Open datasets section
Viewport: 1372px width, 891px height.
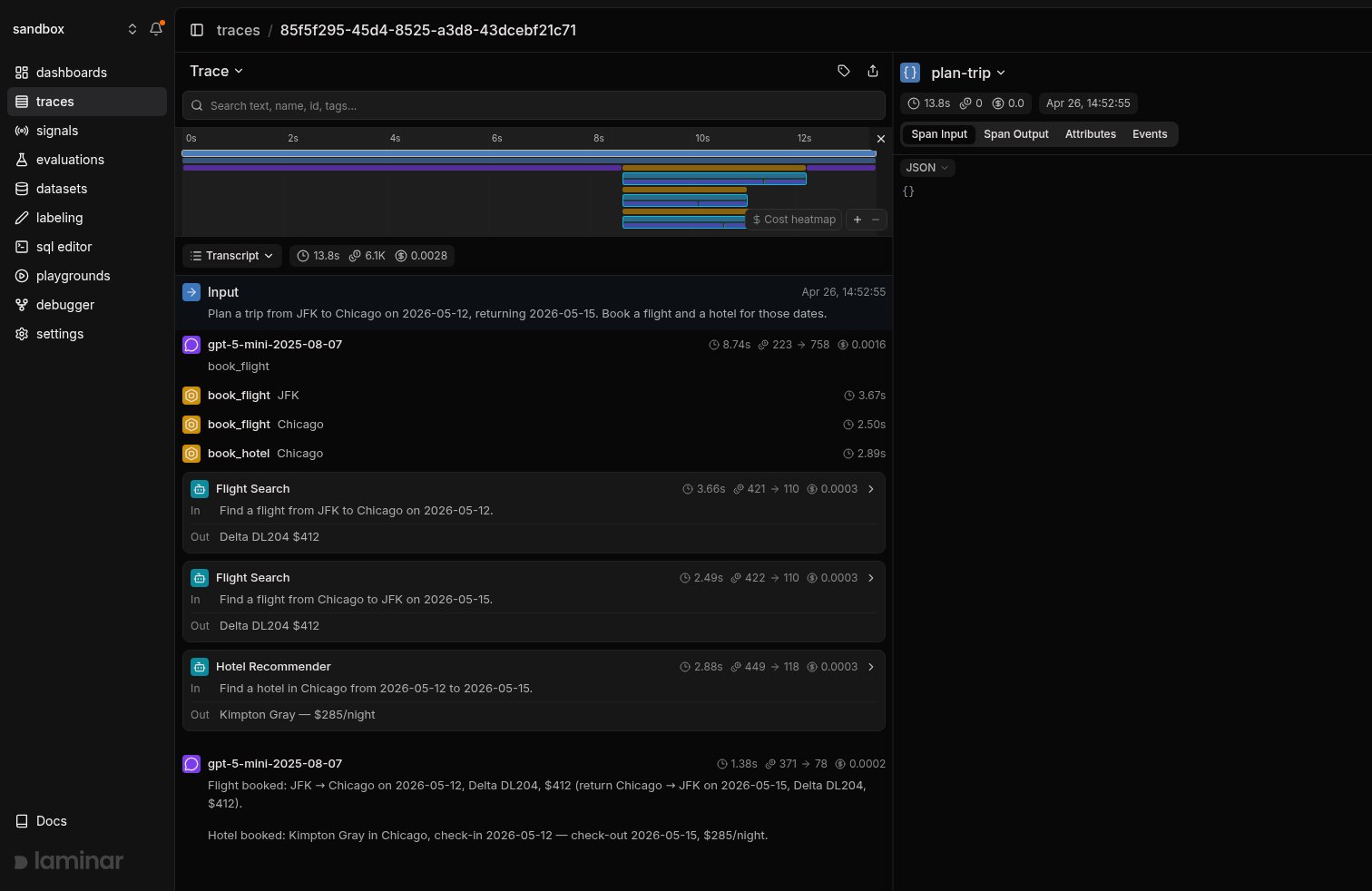[87, 189]
